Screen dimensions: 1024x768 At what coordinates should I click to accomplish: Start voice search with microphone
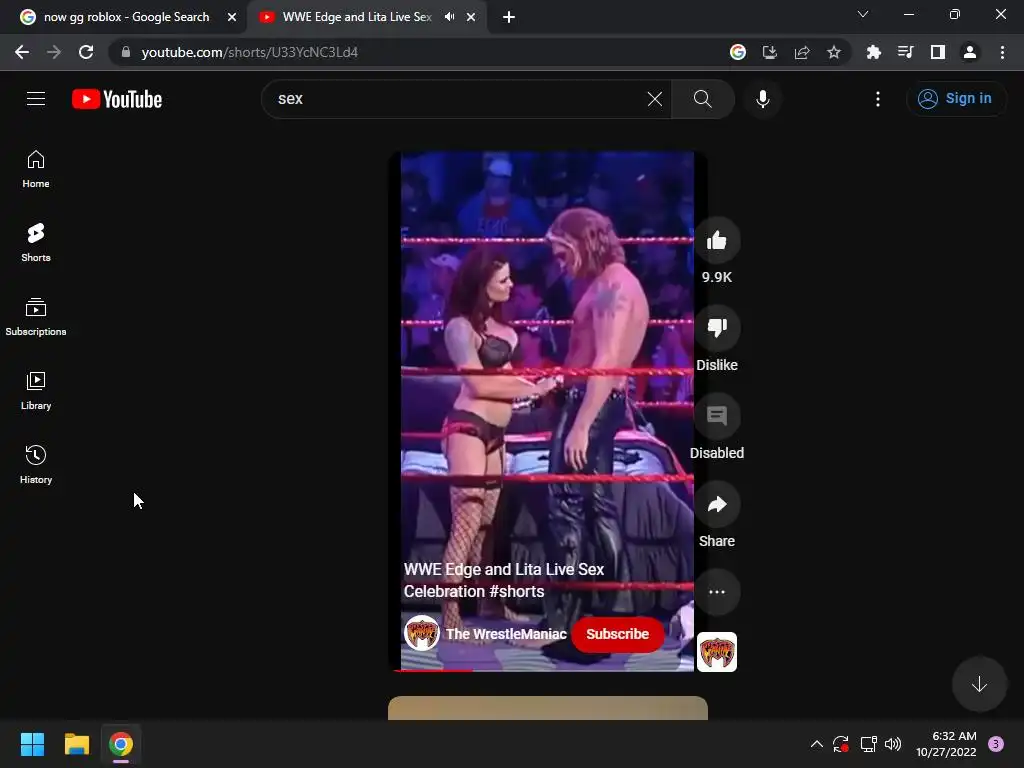pyautogui.click(x=763, y=99)
